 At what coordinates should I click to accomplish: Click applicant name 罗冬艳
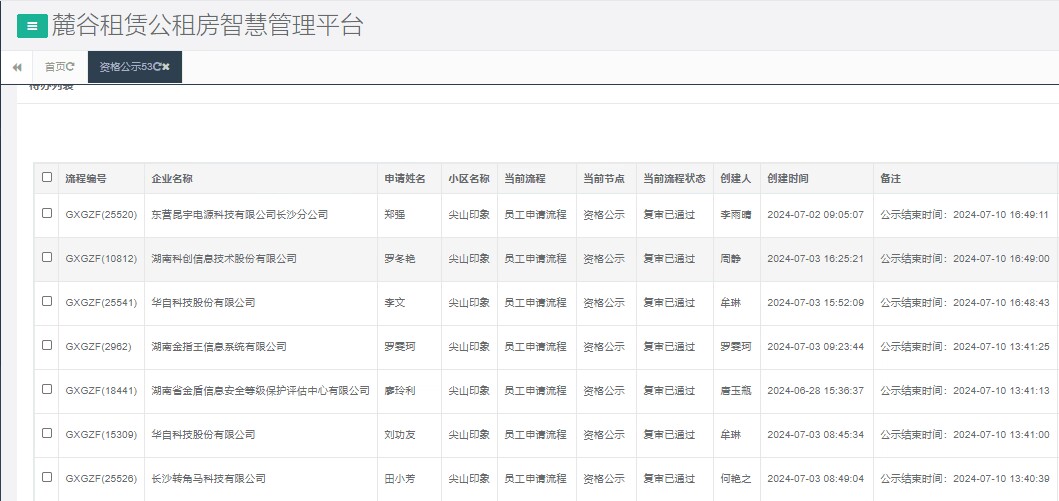coord(400,259)
